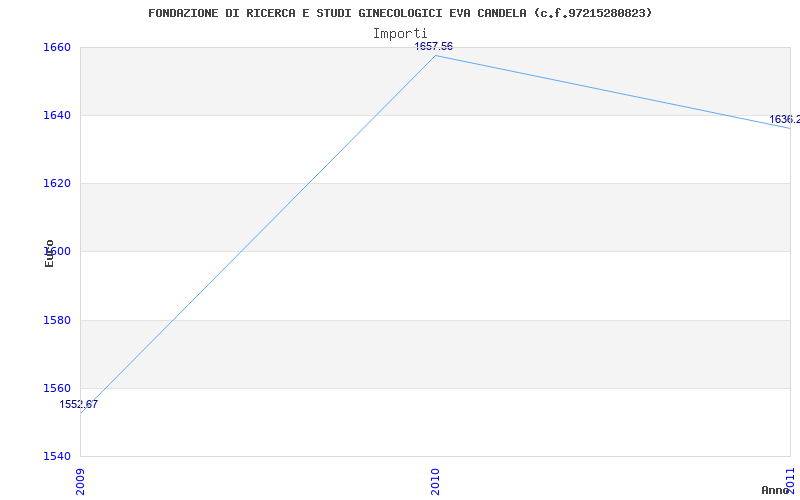Viewport: 800px width, 500px height.
Task: Click the 1540 y-axis tick label
Action: (x=57, y=456)
